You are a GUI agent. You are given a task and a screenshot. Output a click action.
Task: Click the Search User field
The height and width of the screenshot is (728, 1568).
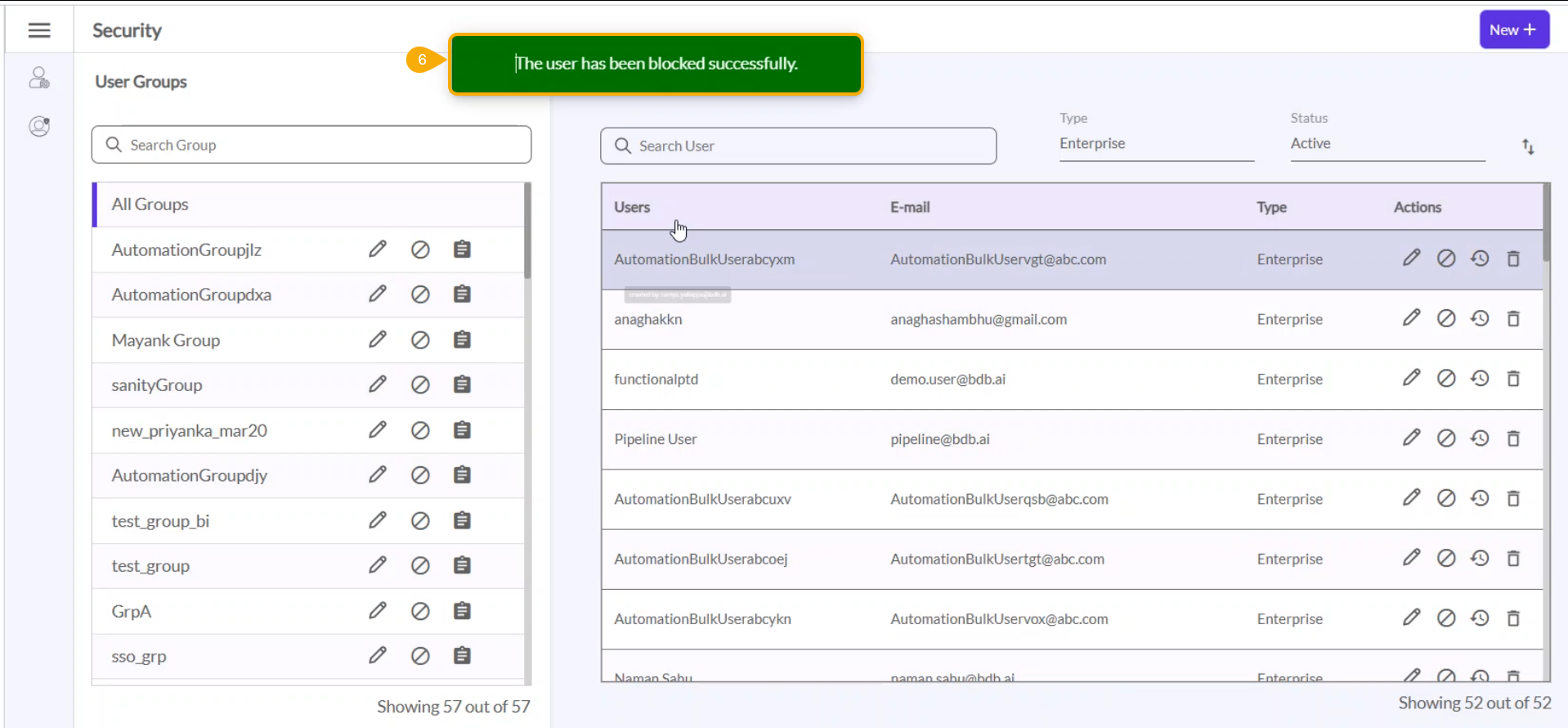[x=798, y=146]
